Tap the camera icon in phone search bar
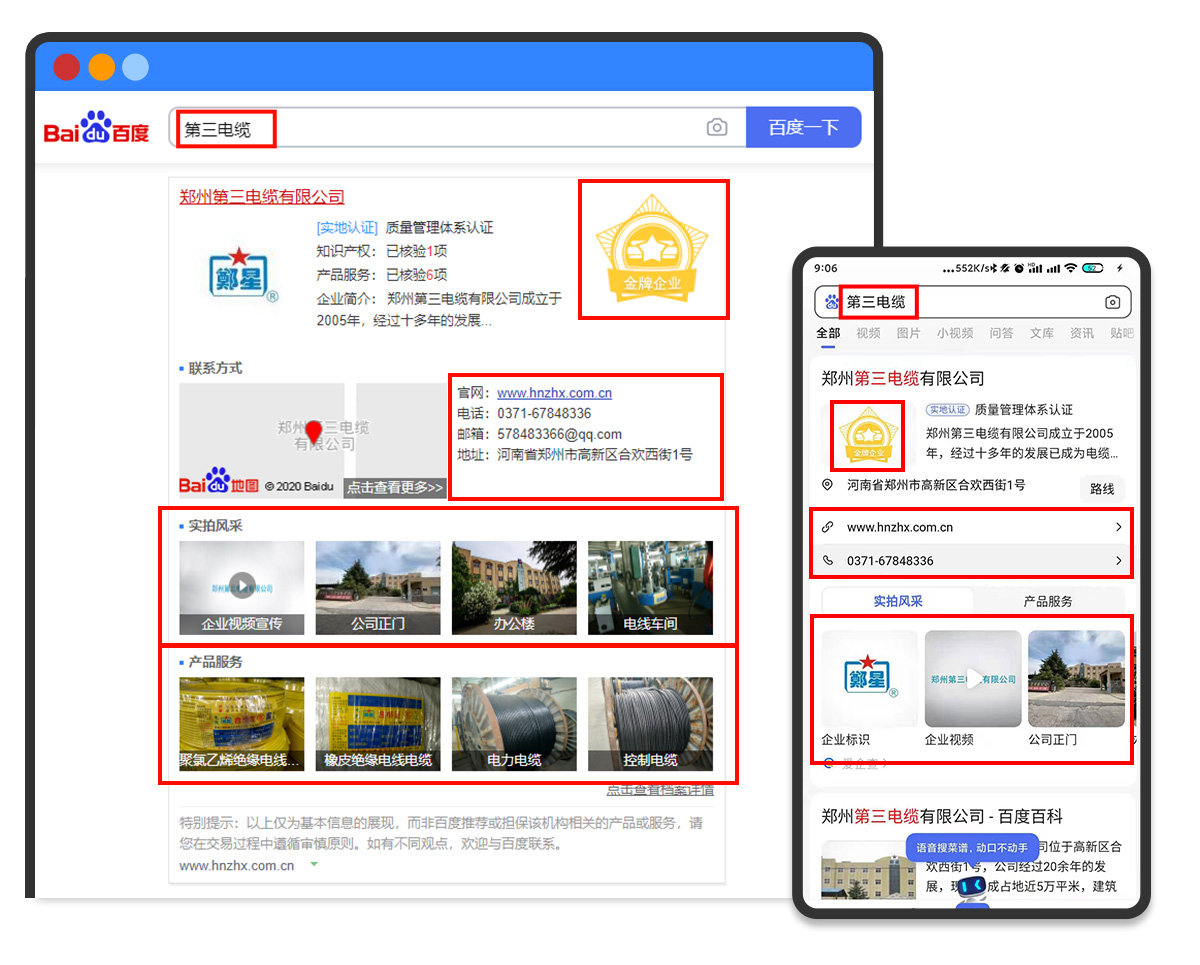The width and height of the screenshot is (1200, 965). [x=1112, y=302]
